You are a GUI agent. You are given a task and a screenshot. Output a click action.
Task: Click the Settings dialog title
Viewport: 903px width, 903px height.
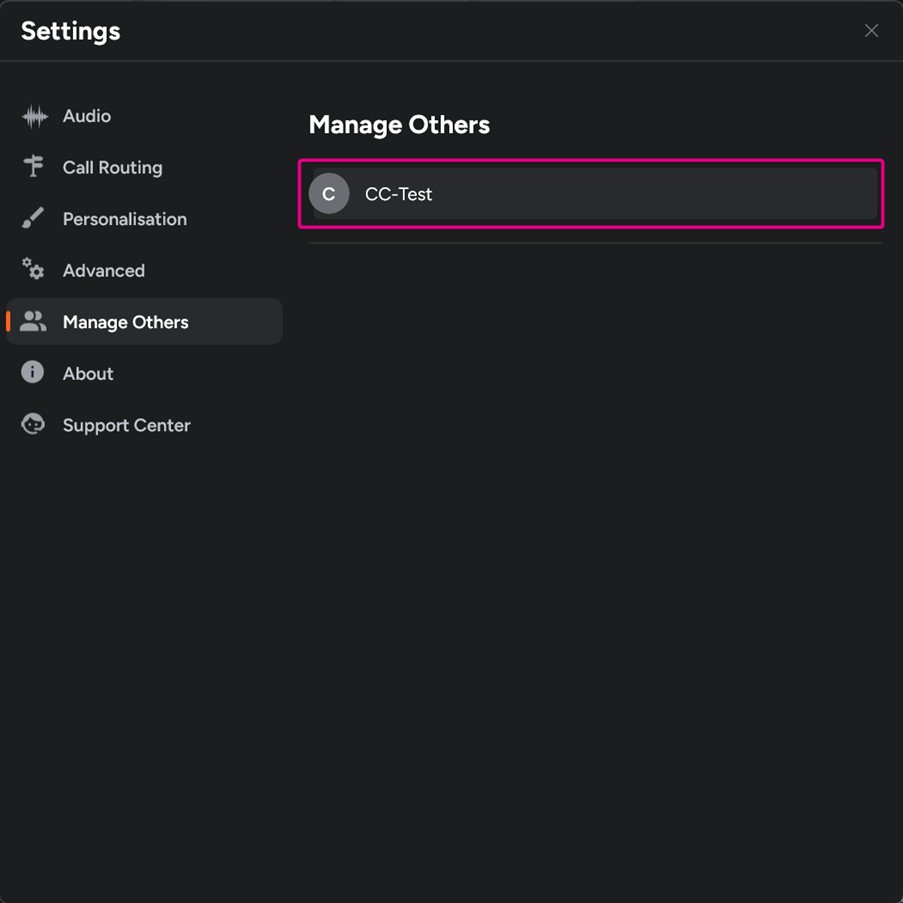(x=70, y=31)
